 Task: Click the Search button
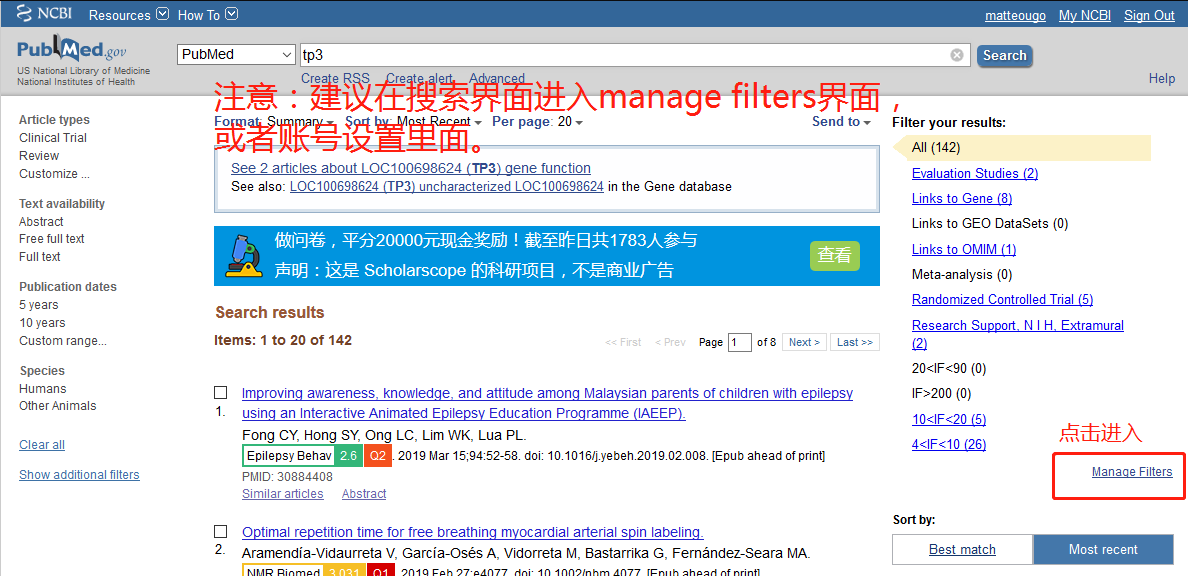[x=1004, y=55]
